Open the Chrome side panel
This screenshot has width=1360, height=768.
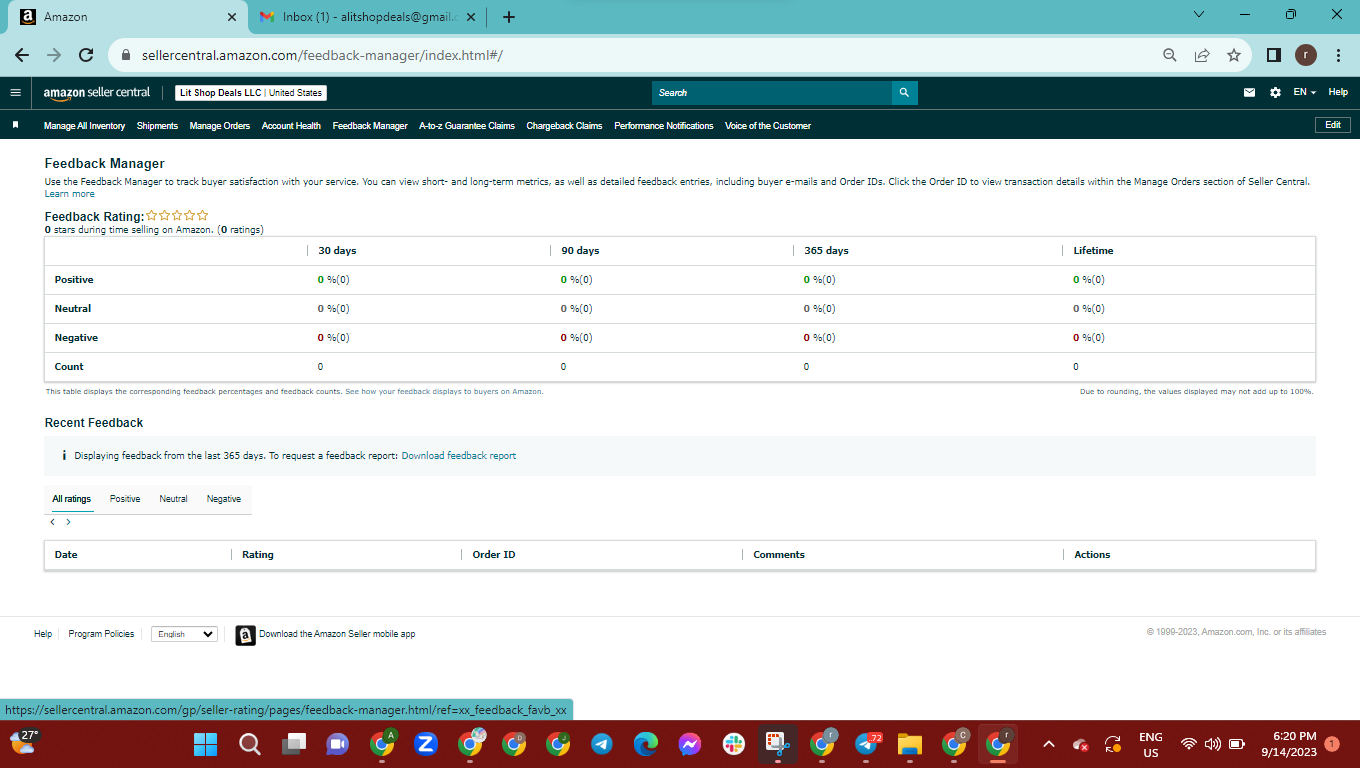click(1273, 55)
